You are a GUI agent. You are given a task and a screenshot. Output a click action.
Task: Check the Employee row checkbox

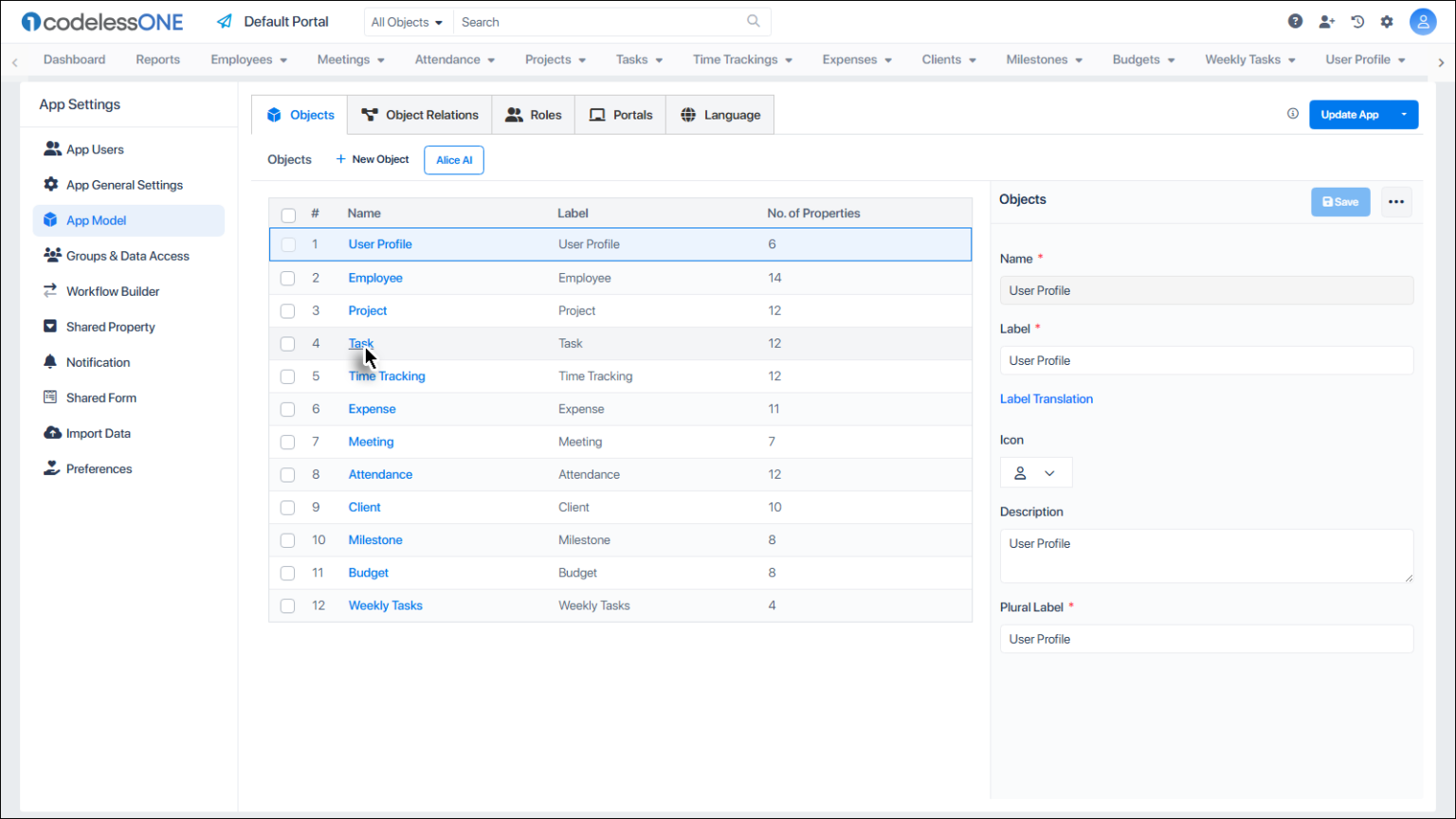[x=287, y=279]
